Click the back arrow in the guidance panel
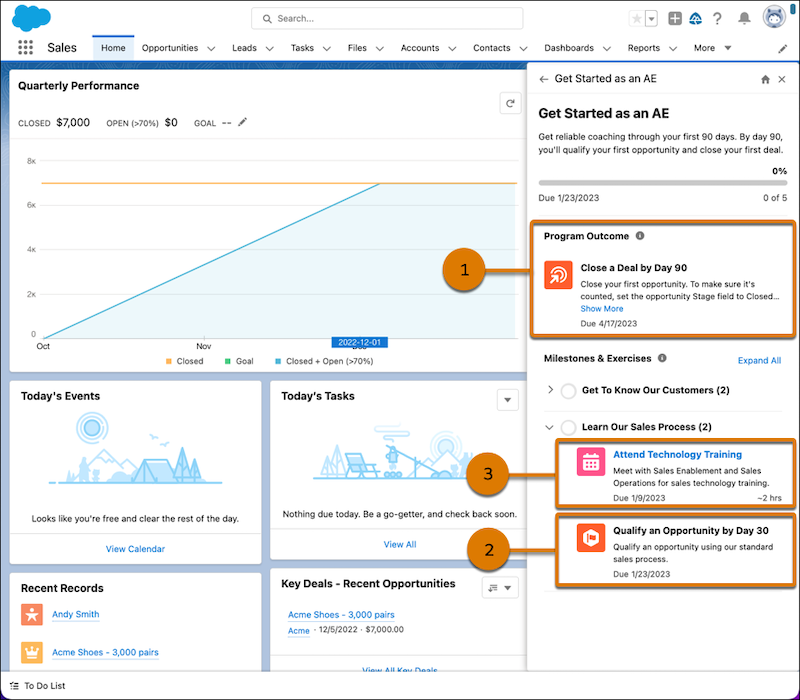This screenshot has width=800, height=700. pos(543,78)
